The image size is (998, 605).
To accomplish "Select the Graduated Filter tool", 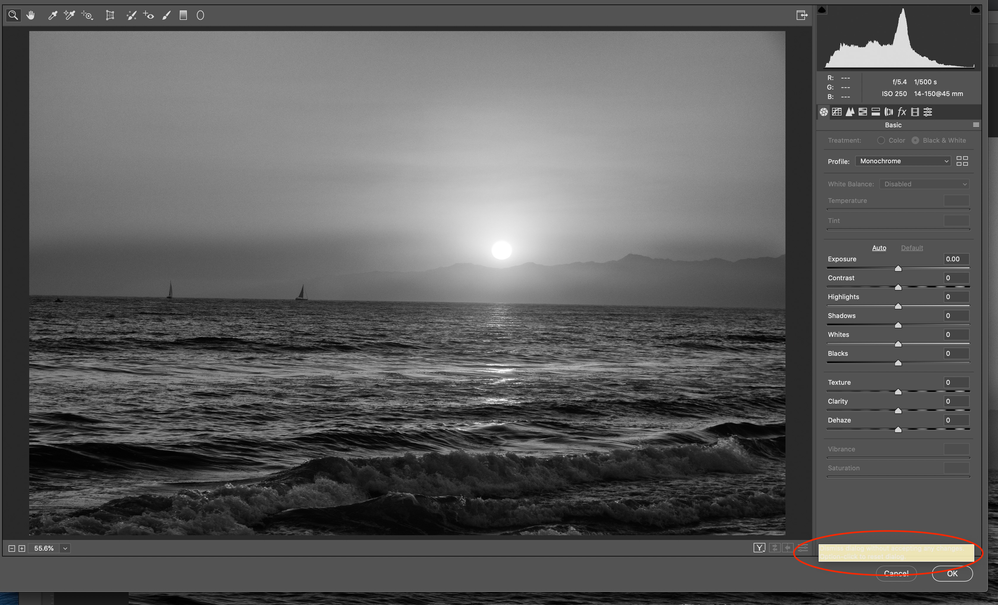I will pyautogui.click(x=183, y=15).
